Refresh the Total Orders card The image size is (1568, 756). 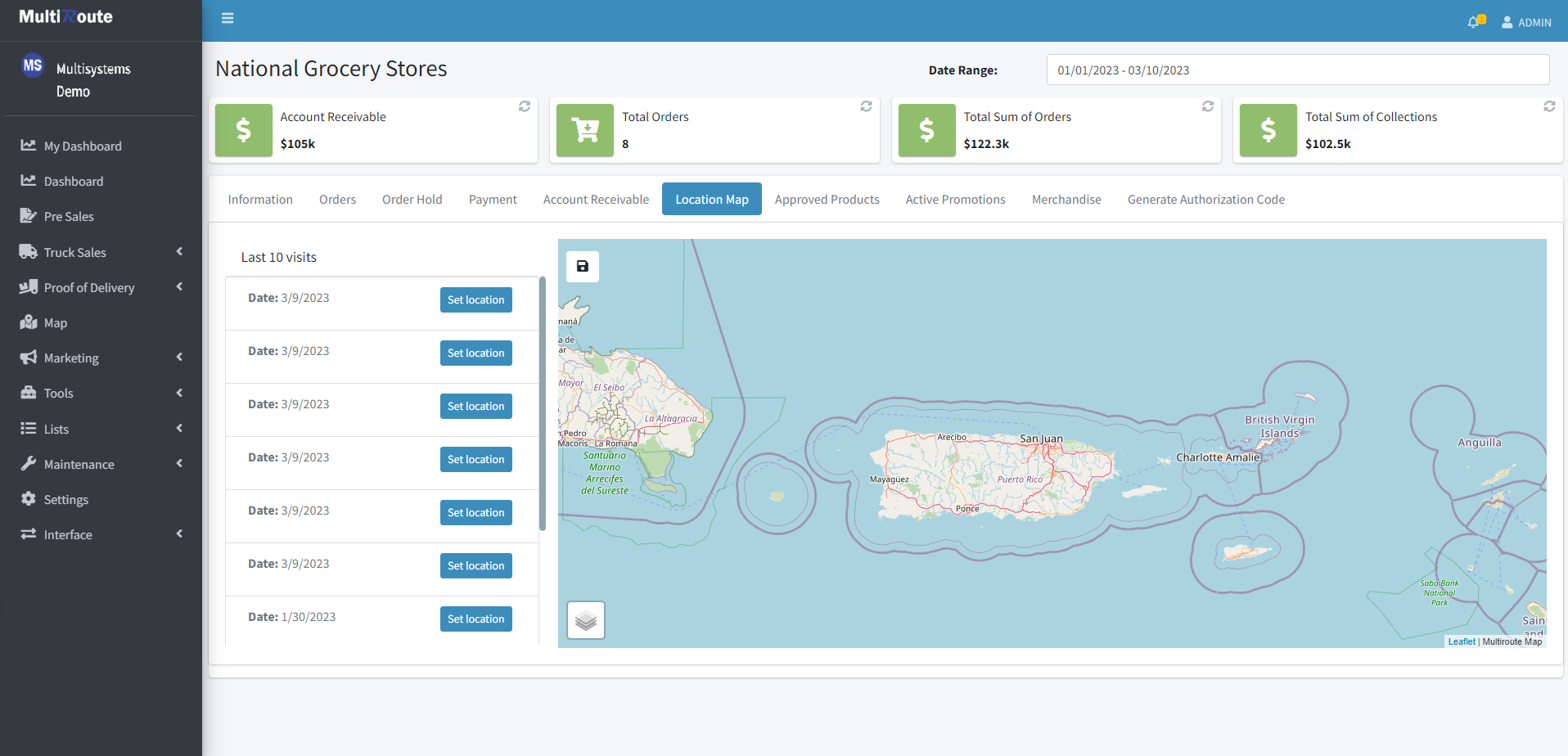[866, 106]
